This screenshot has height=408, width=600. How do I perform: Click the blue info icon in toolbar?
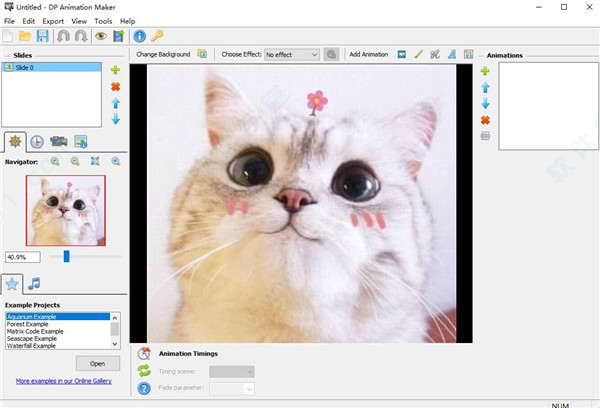tap(139, 36)
